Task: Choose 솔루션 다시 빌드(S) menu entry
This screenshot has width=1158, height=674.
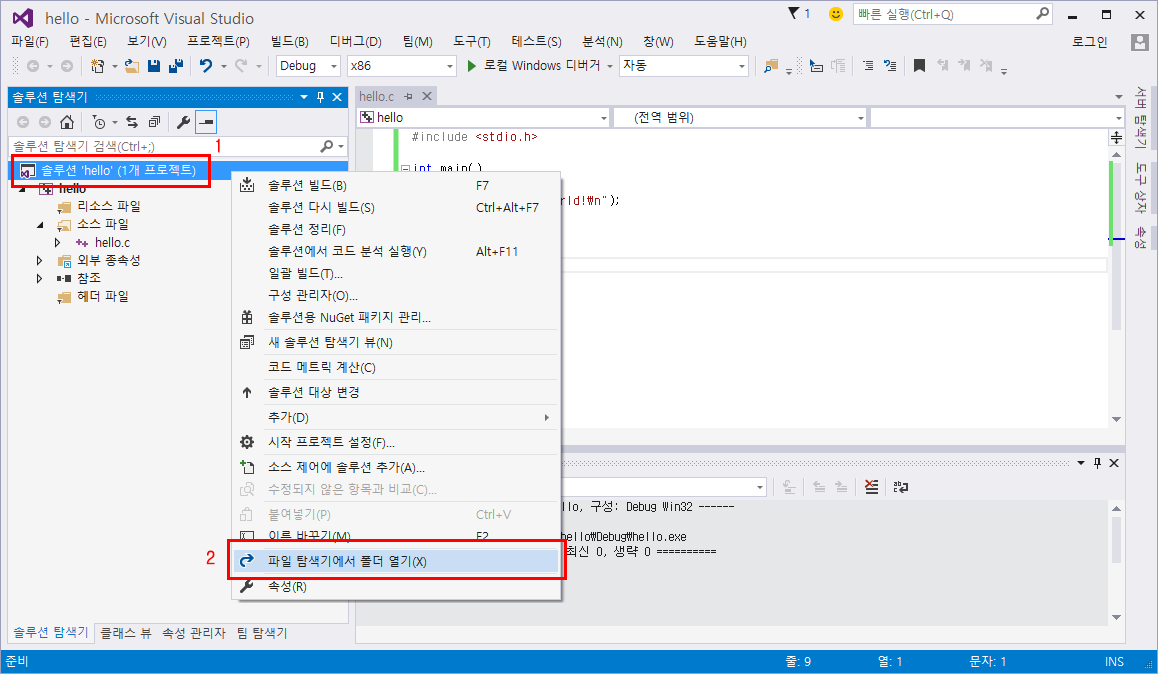Action: (397, 207)
